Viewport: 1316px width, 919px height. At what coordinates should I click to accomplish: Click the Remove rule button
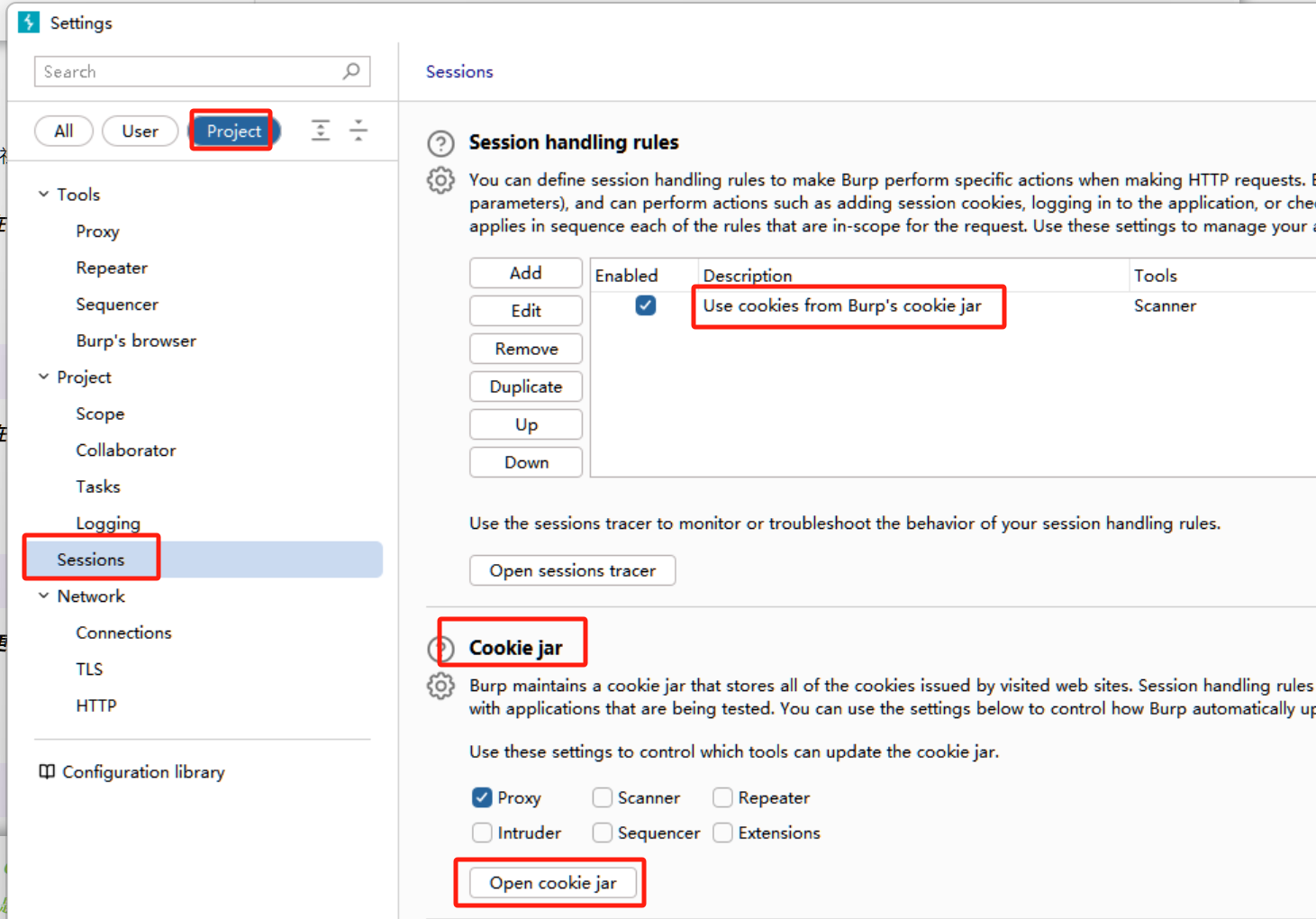click(x=526, y=349)
